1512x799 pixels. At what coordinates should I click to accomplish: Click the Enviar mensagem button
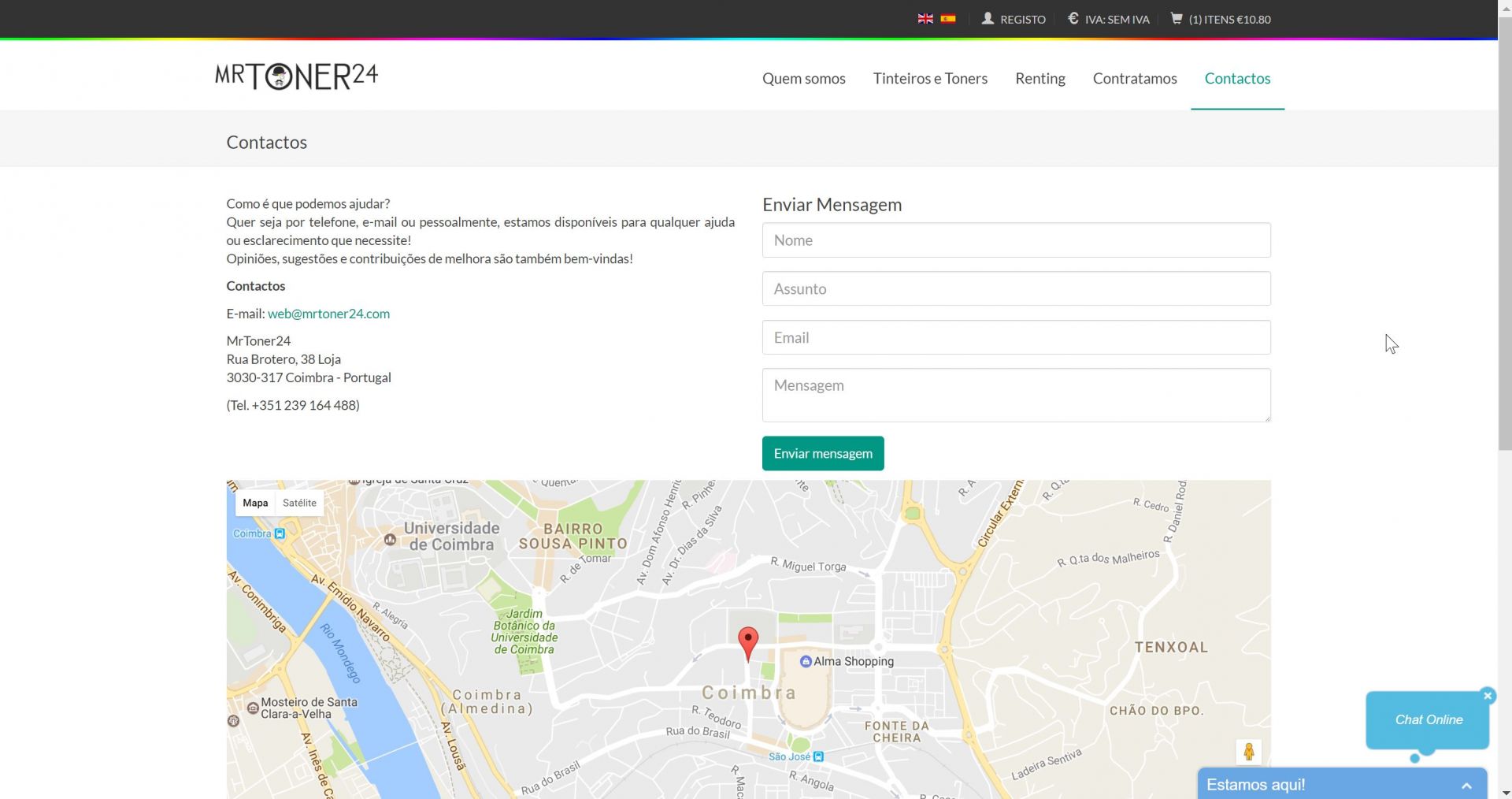tap(823, 453)
